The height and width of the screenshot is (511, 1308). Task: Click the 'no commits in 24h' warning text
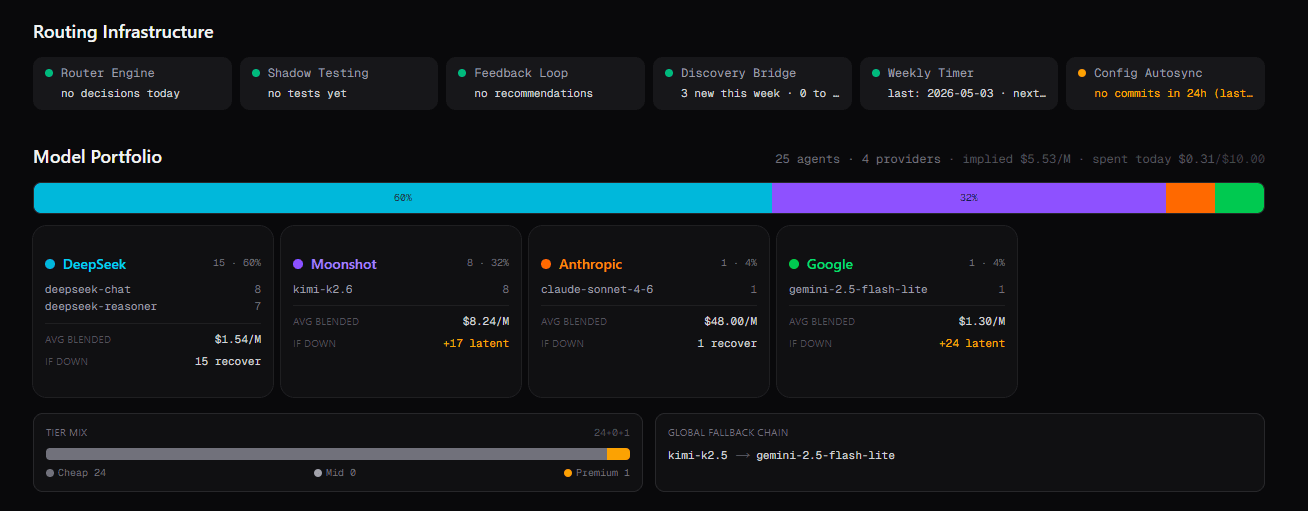click(1174, 93)
